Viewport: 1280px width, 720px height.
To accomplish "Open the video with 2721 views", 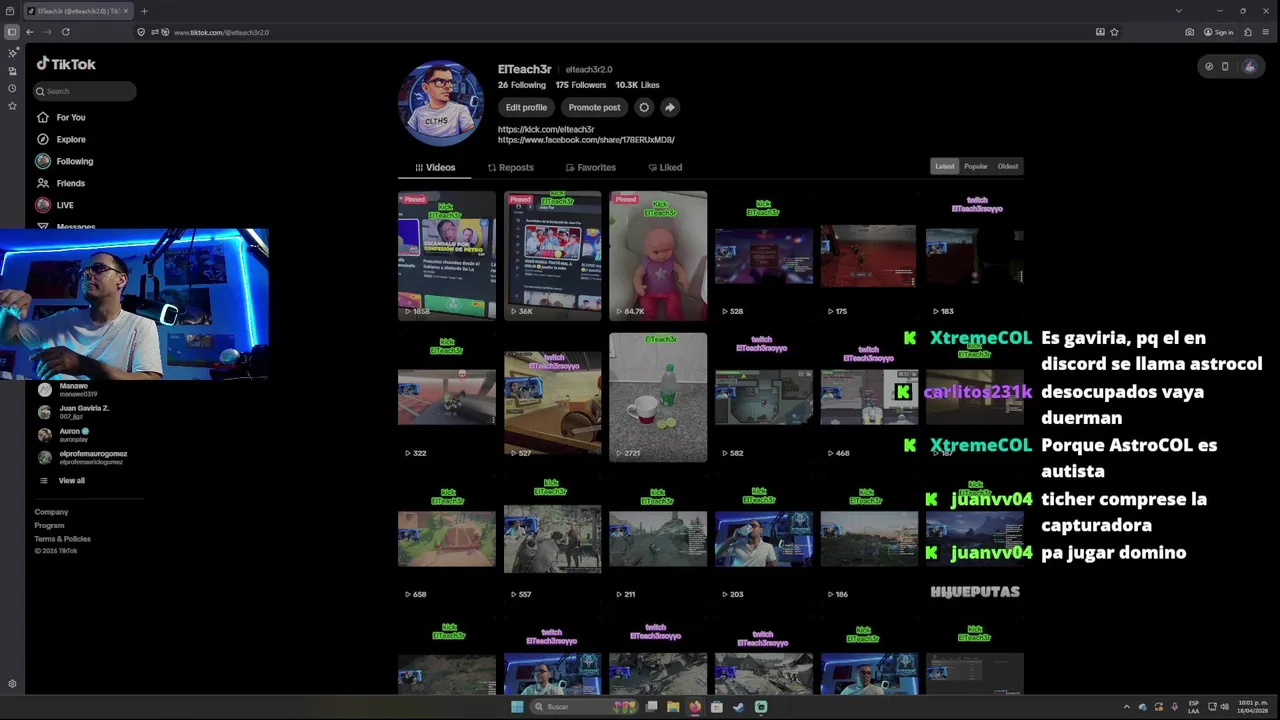I will 658,398.
